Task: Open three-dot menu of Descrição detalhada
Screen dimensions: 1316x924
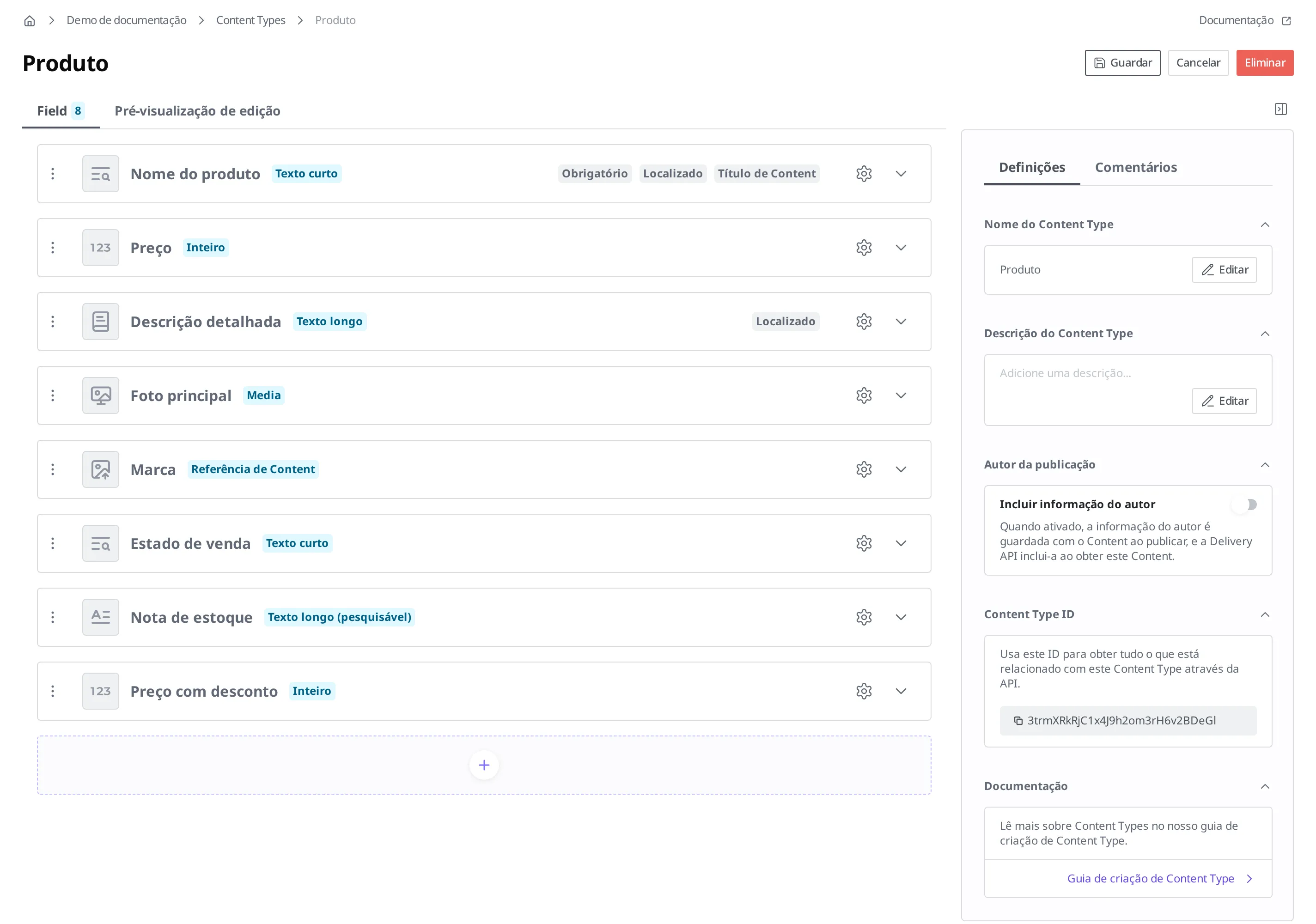Action: (x=53, y=322)
